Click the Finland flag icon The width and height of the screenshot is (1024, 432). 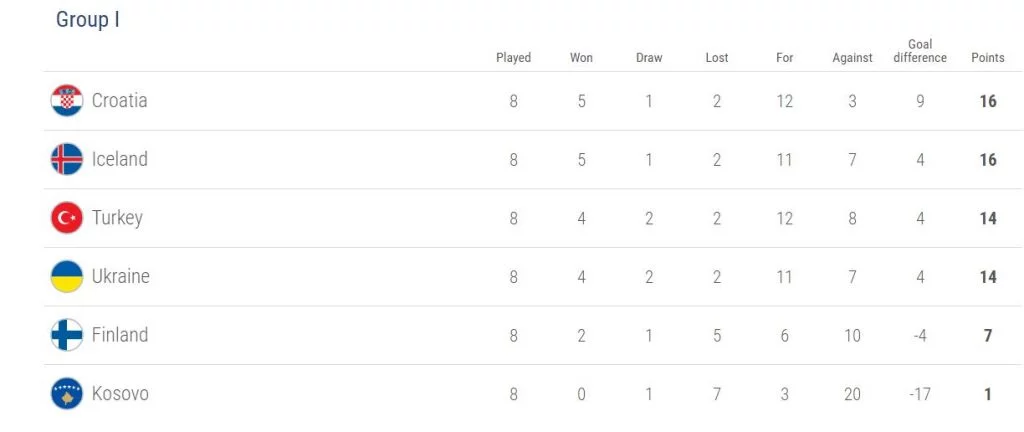point(67,335)
